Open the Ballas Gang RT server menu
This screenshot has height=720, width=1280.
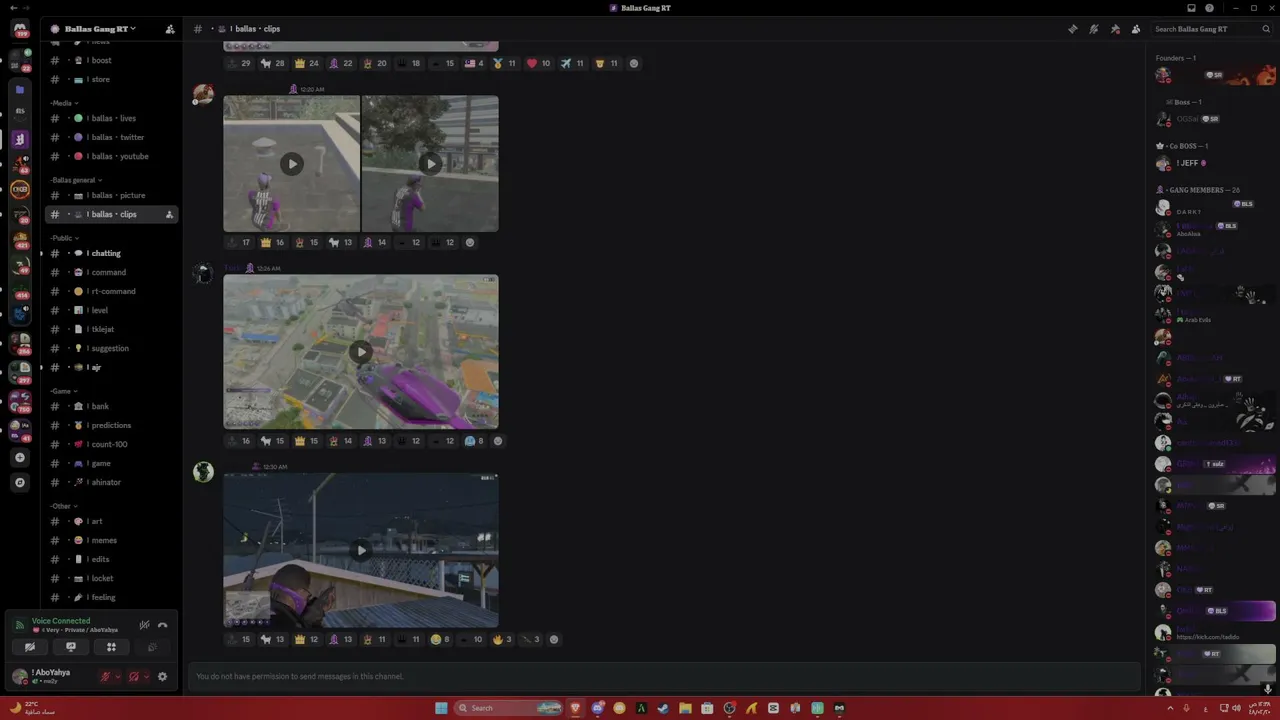coord(100,29)
